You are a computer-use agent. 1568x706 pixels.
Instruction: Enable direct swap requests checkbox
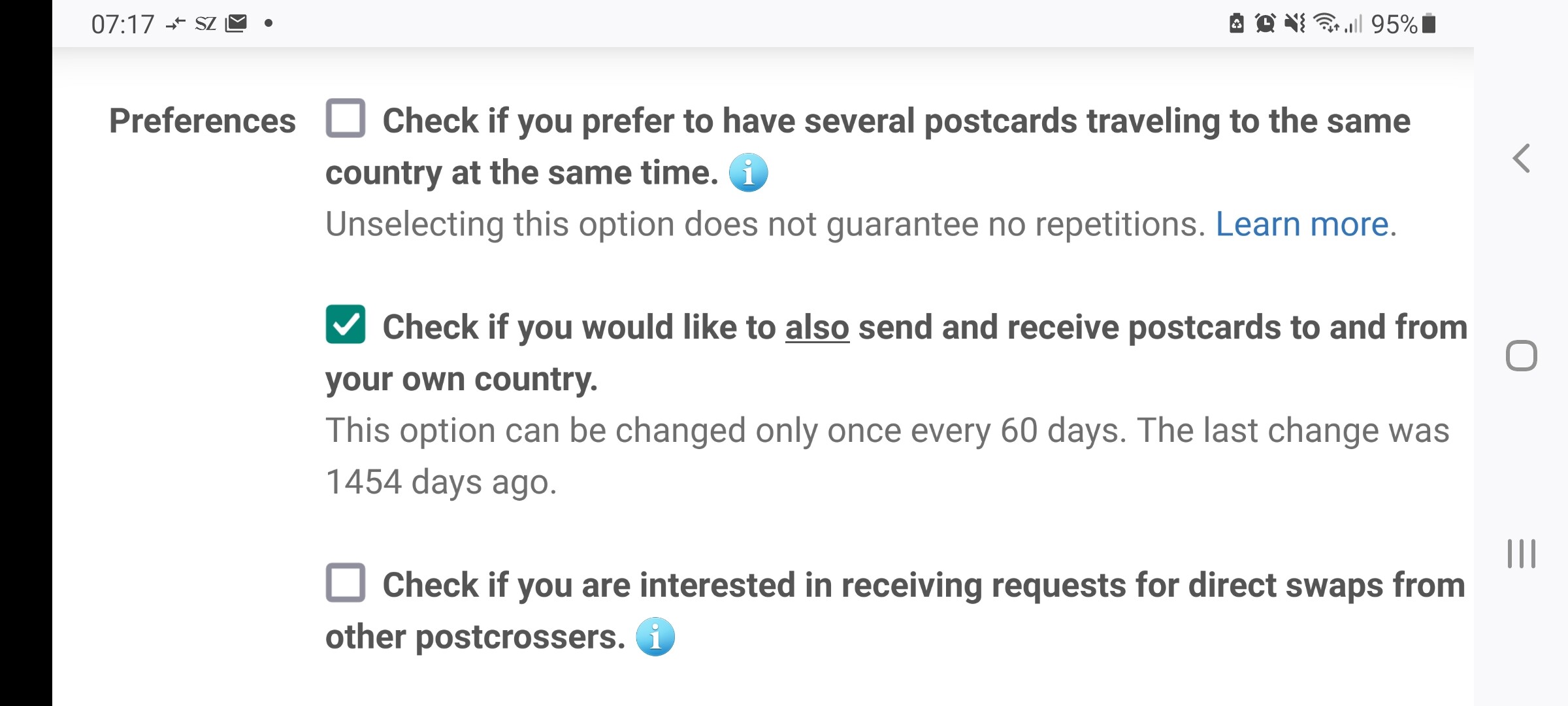point(346,582)
